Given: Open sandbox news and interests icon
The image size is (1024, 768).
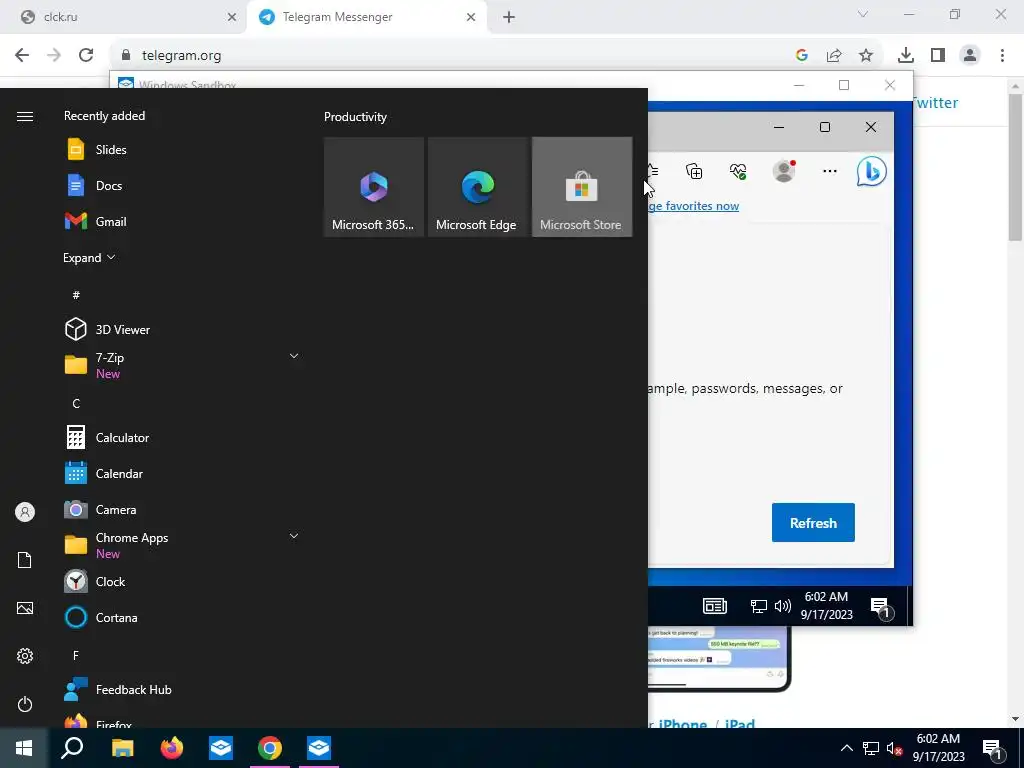Looking at the screenshot, I should tap(714, 606).
